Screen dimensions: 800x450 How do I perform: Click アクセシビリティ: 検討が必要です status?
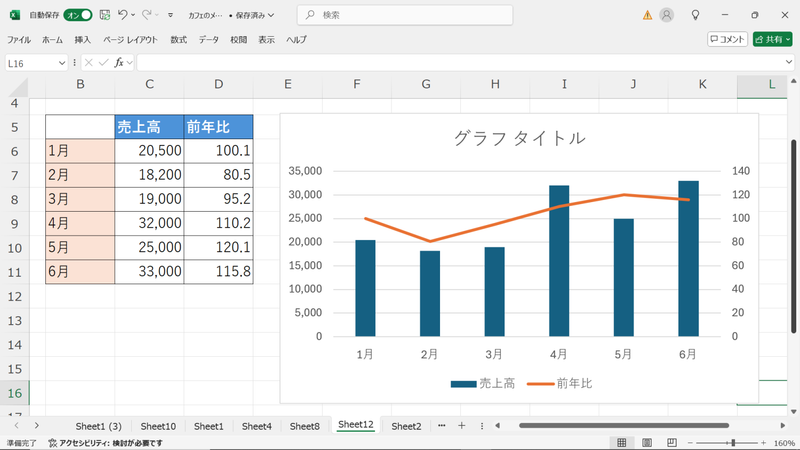[106, 443]
